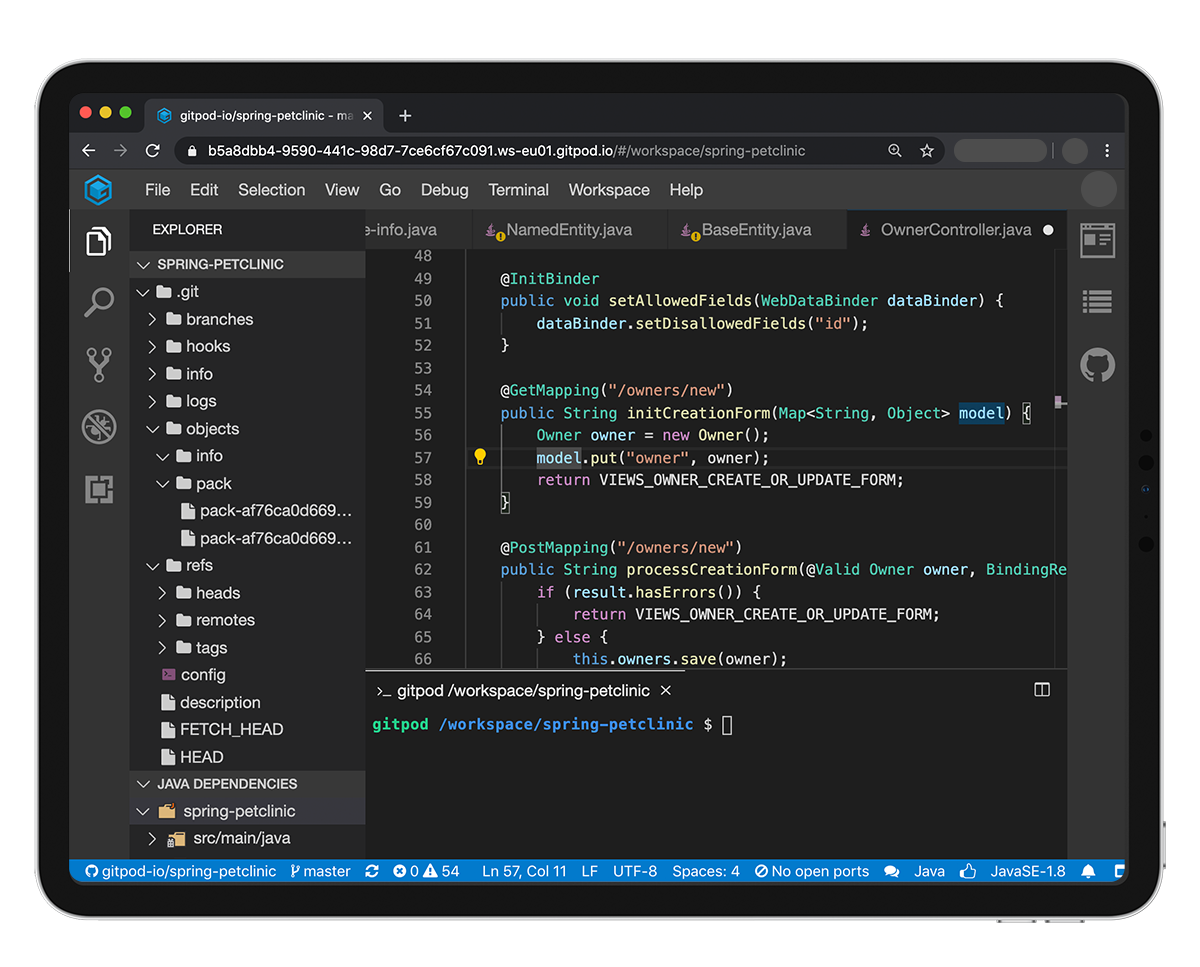The image size is (1200, 967).
Task: Click the thumbs-up icon in status bar
Action: (x=967, y=871)
